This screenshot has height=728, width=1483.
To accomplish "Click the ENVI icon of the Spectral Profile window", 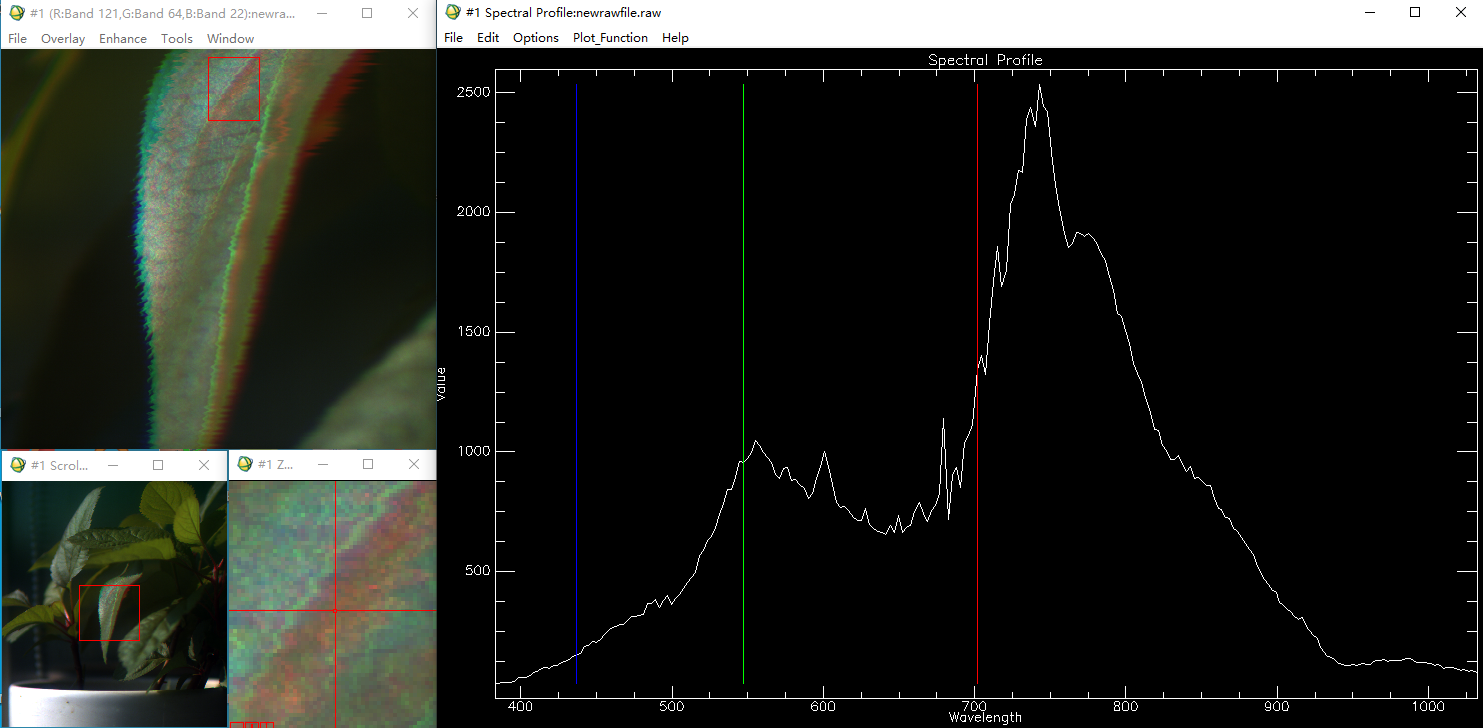I will point(453,13).
